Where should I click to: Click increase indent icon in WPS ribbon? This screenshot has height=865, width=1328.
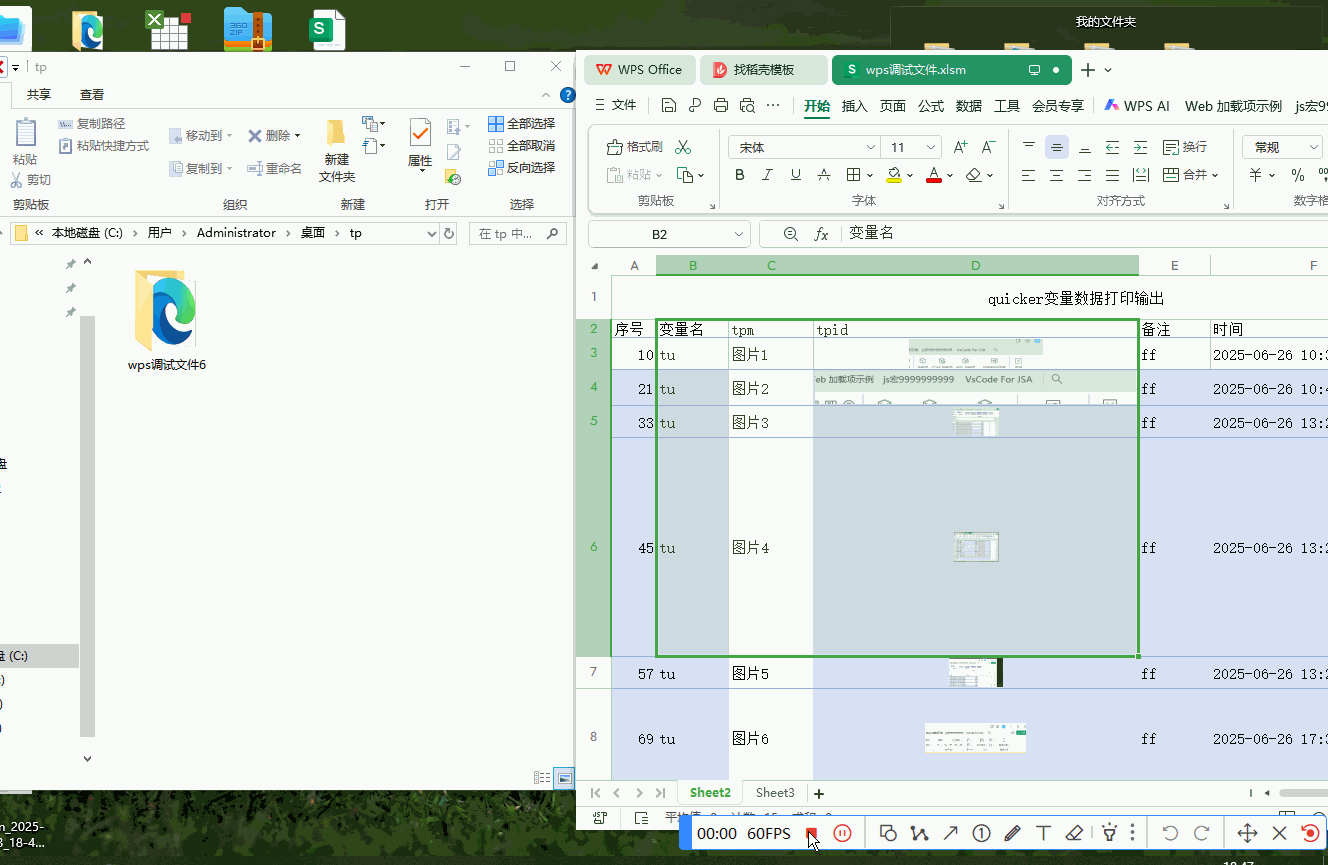(1141, 147)
